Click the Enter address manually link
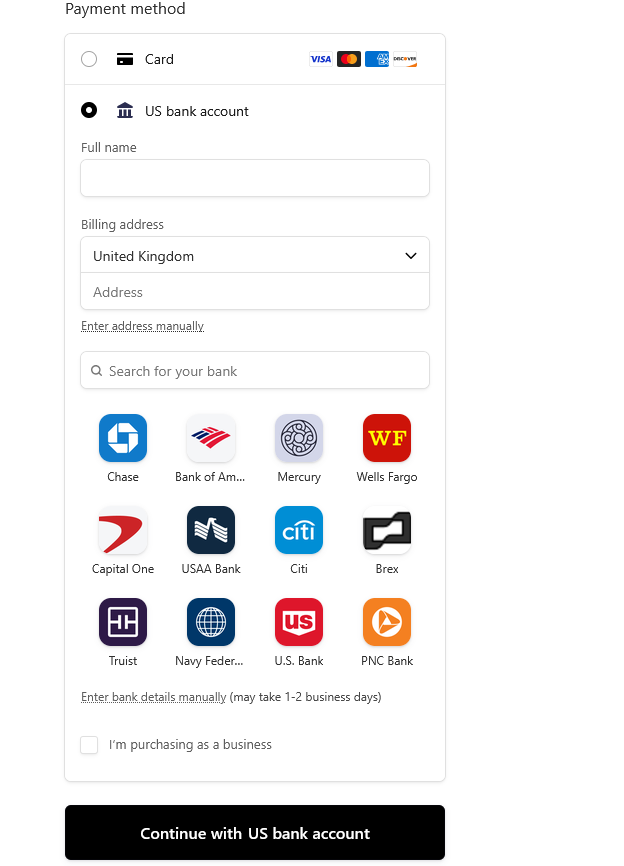This screenshot has width=624, height=866. pos(142,326)
